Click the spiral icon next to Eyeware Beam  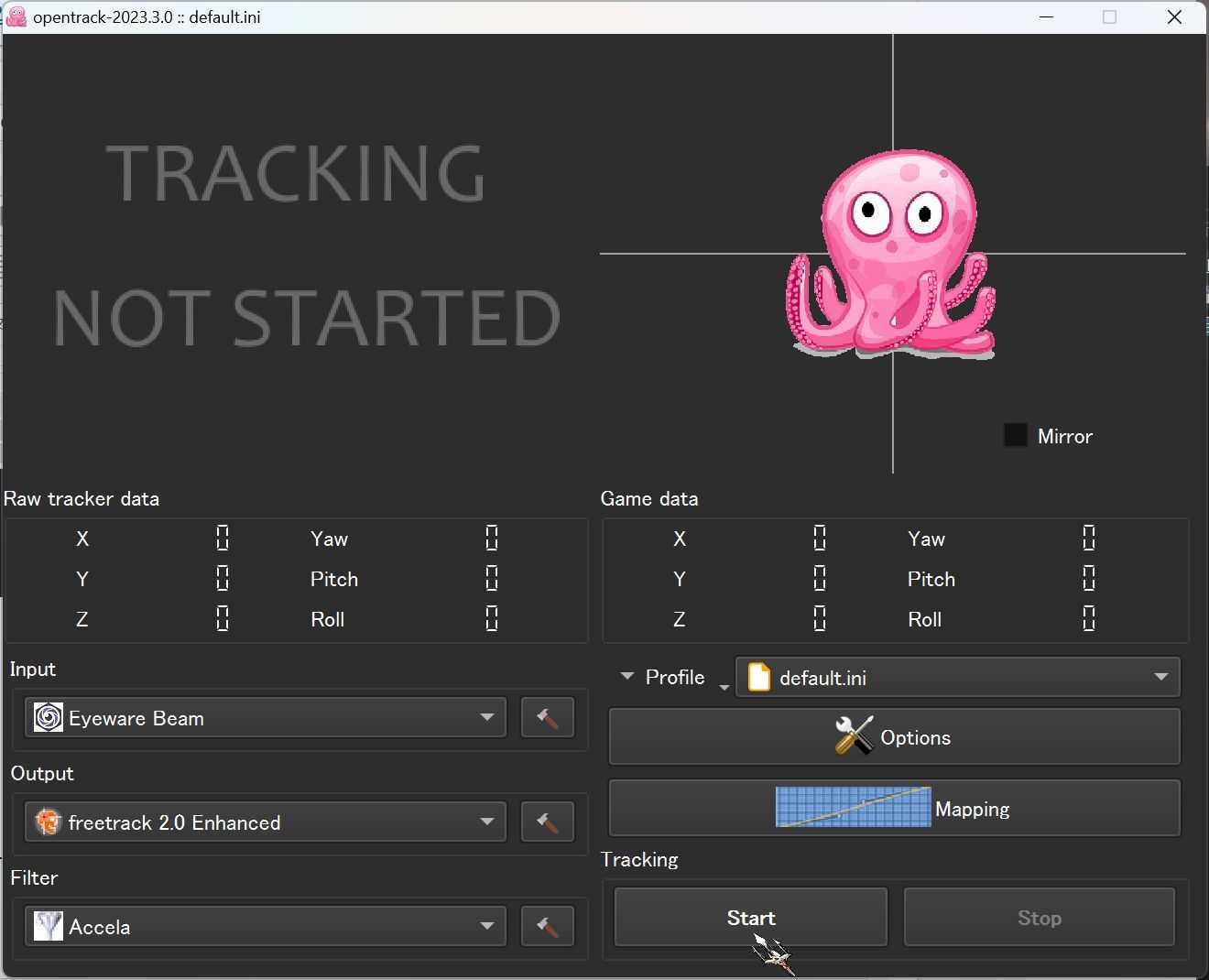click(48, 718)
